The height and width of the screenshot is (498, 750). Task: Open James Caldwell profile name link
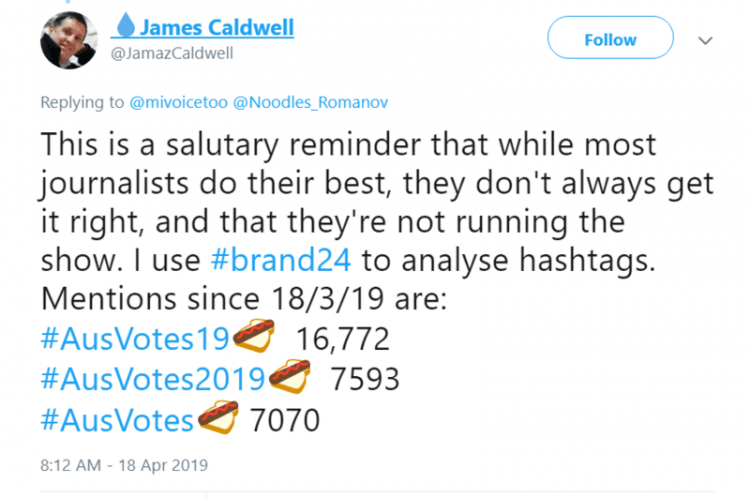pyautogui.click(x=216, y=27)
